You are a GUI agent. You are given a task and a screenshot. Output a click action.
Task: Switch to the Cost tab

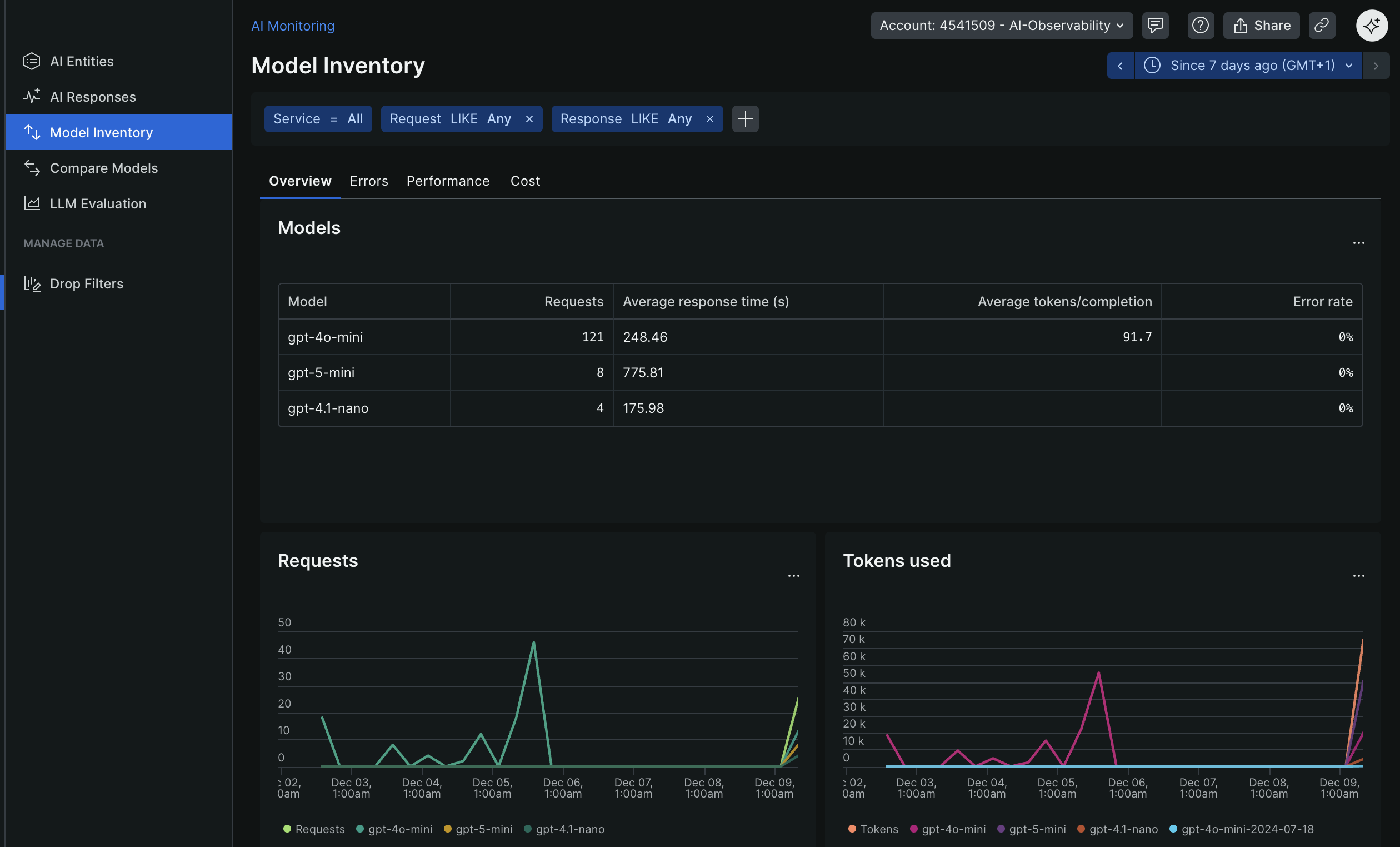coord(524,181)
